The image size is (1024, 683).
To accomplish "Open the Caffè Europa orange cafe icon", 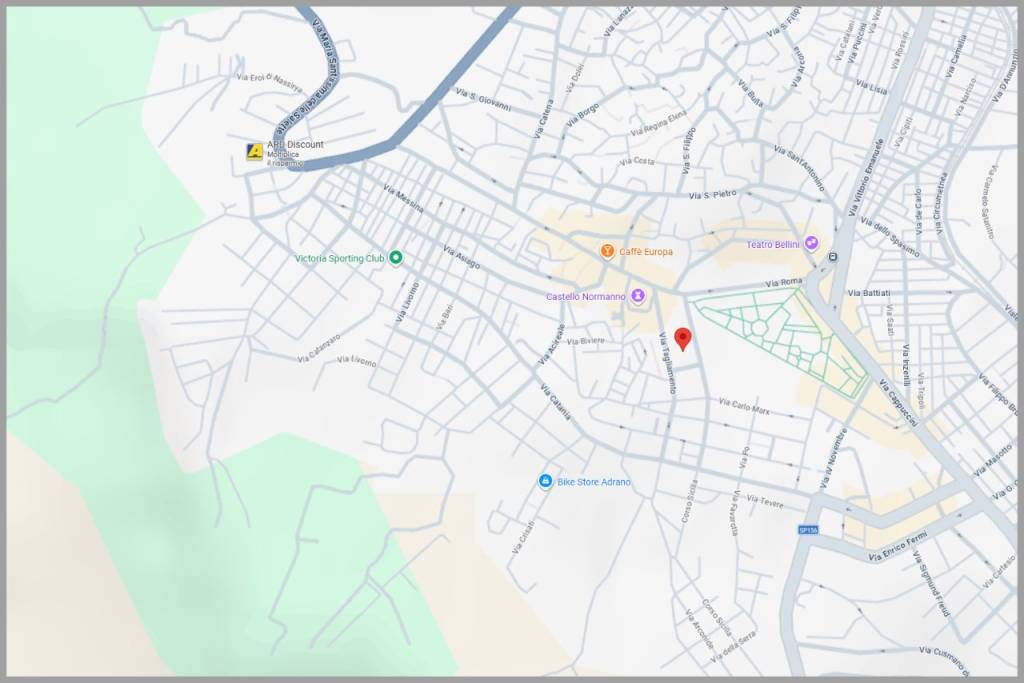I will (606, 251).
